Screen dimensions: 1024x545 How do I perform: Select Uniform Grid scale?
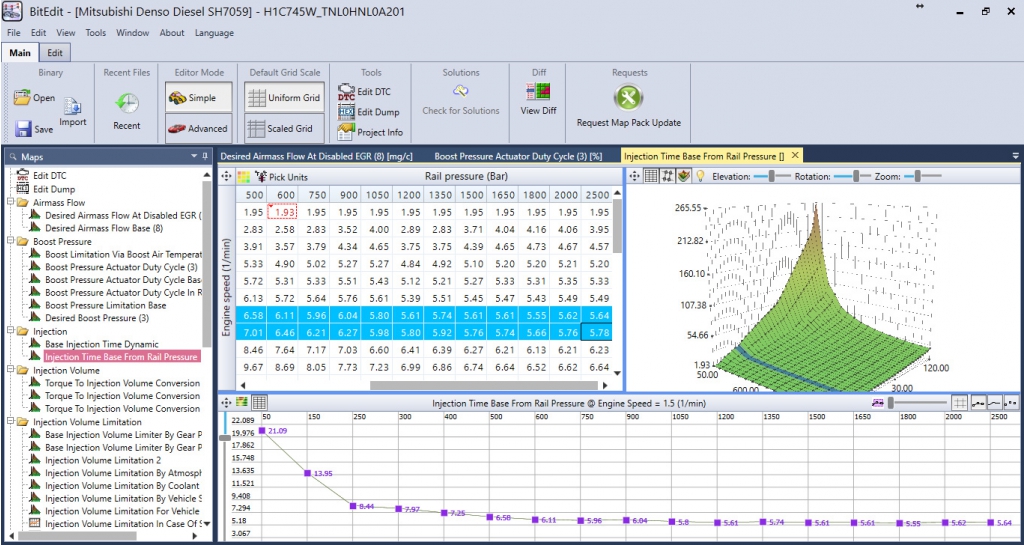[x=284, y=98]
